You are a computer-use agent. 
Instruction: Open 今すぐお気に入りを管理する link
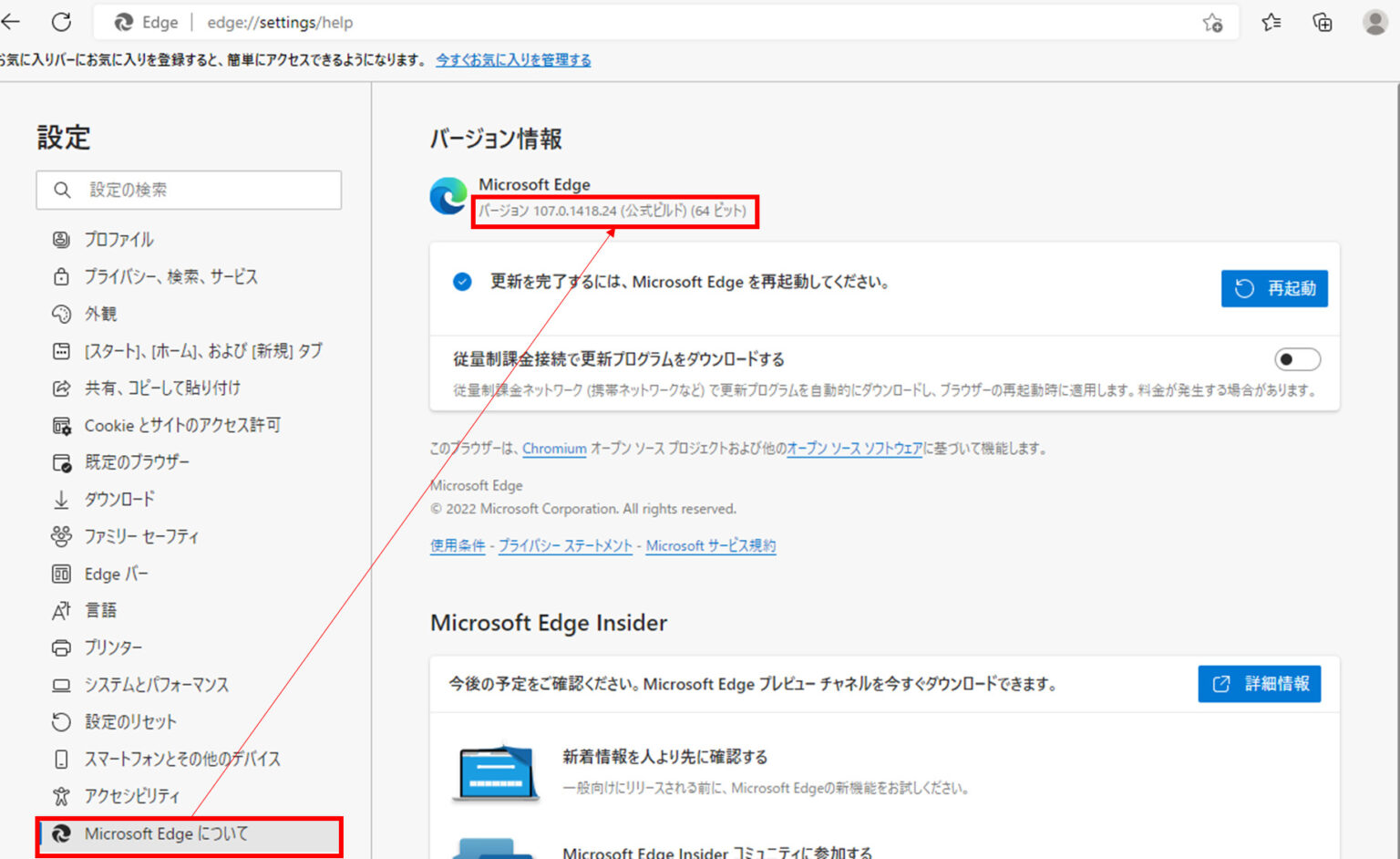513,59
